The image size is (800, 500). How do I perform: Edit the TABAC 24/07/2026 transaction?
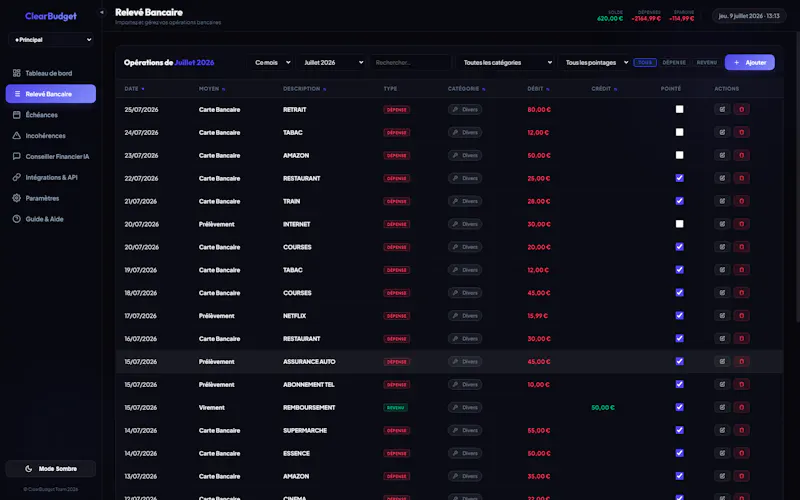722,132
